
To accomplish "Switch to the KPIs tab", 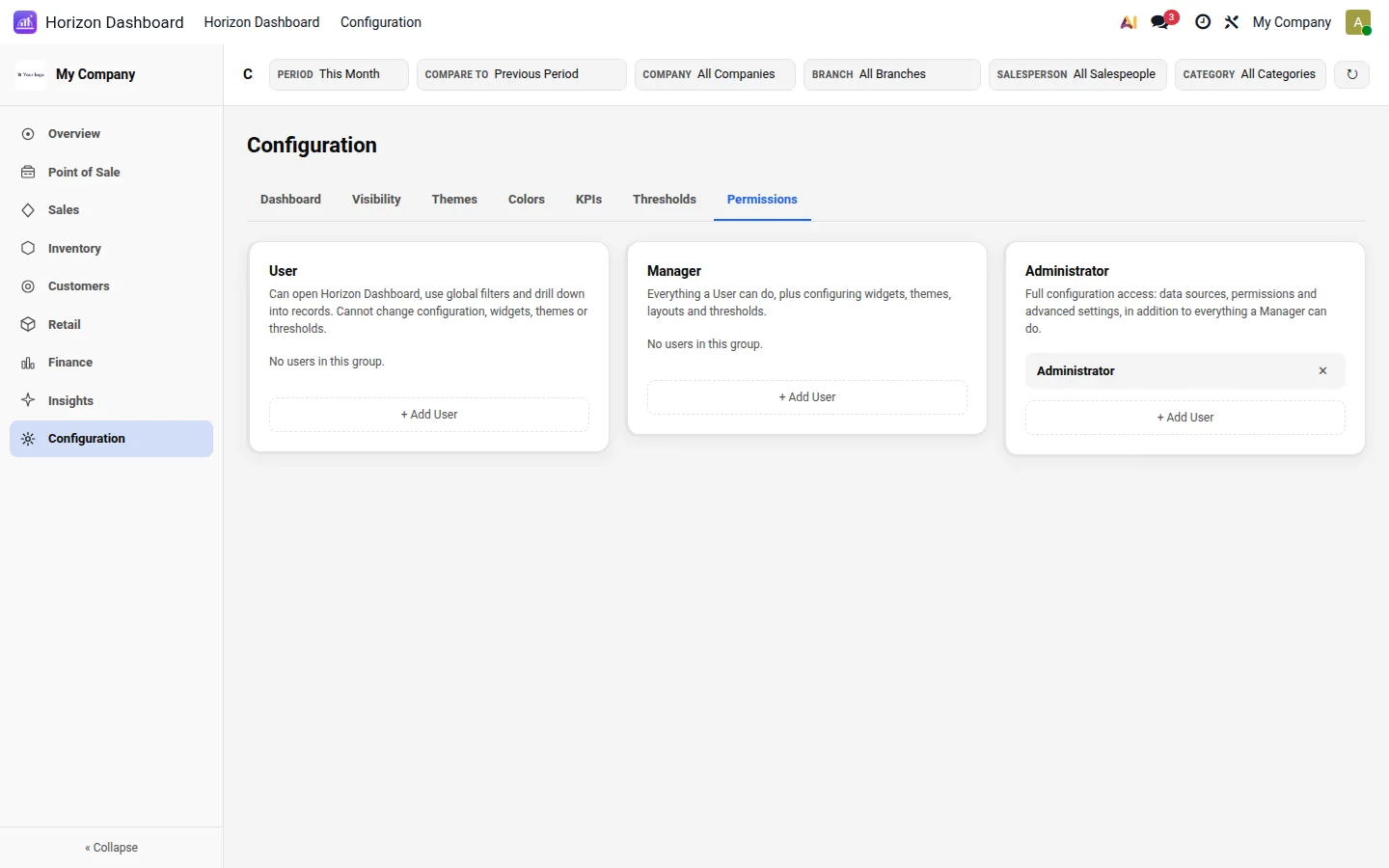I will pyautogui.click(x=588, y=200).
